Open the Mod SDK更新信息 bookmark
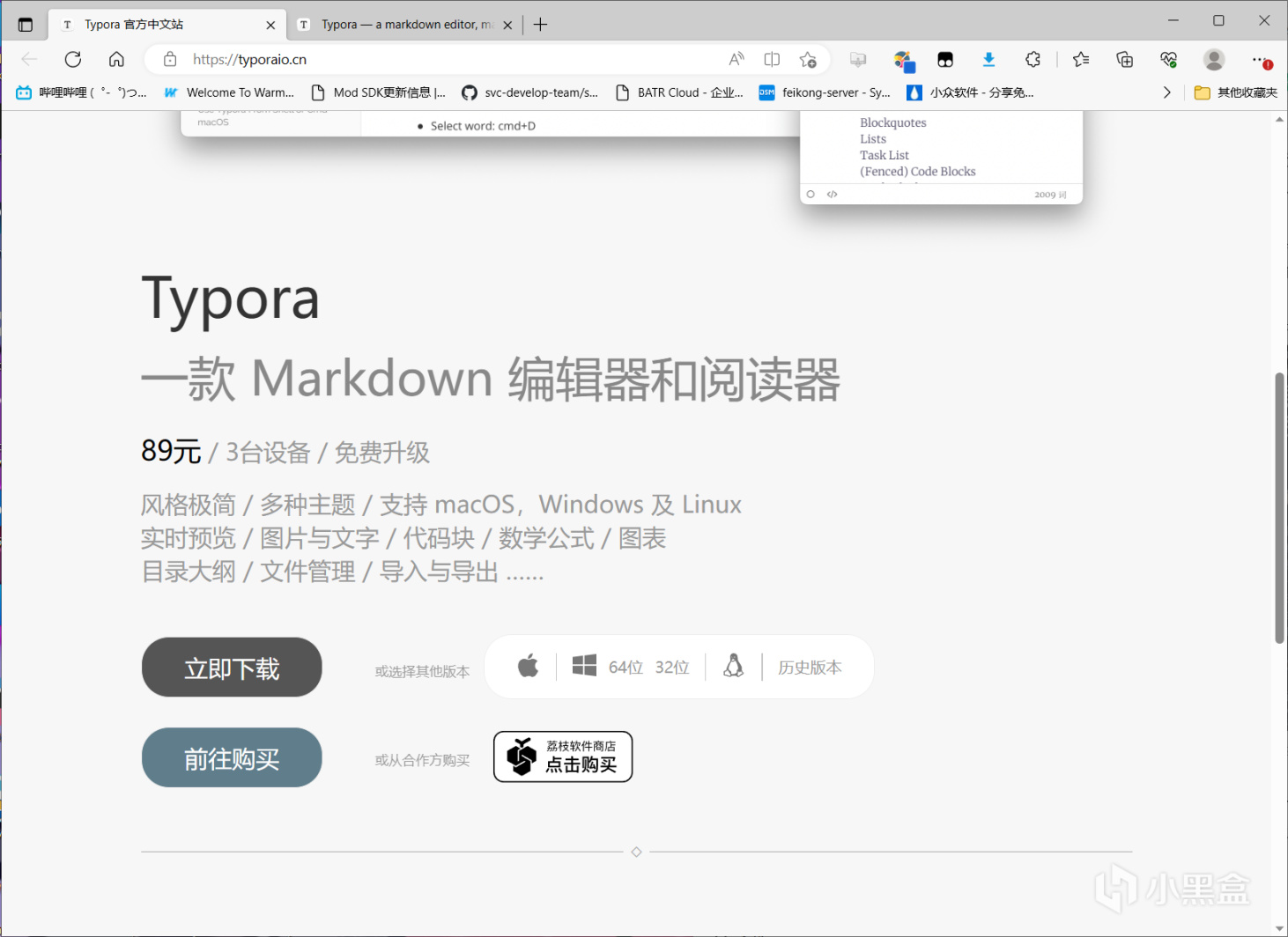This screenshot has width=1288, height=937. point(379,92)
